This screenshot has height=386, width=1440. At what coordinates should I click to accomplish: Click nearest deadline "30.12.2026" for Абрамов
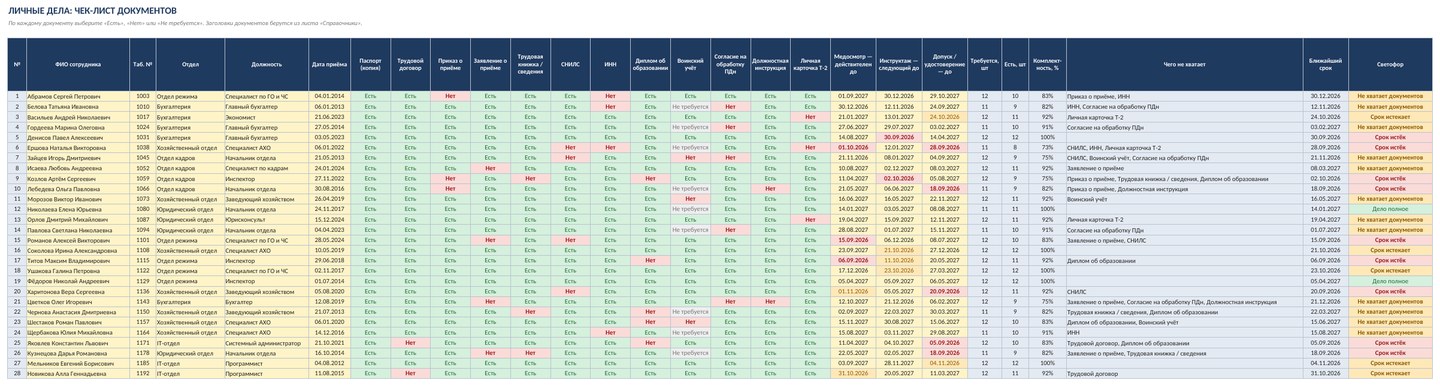pos(1326,95)
